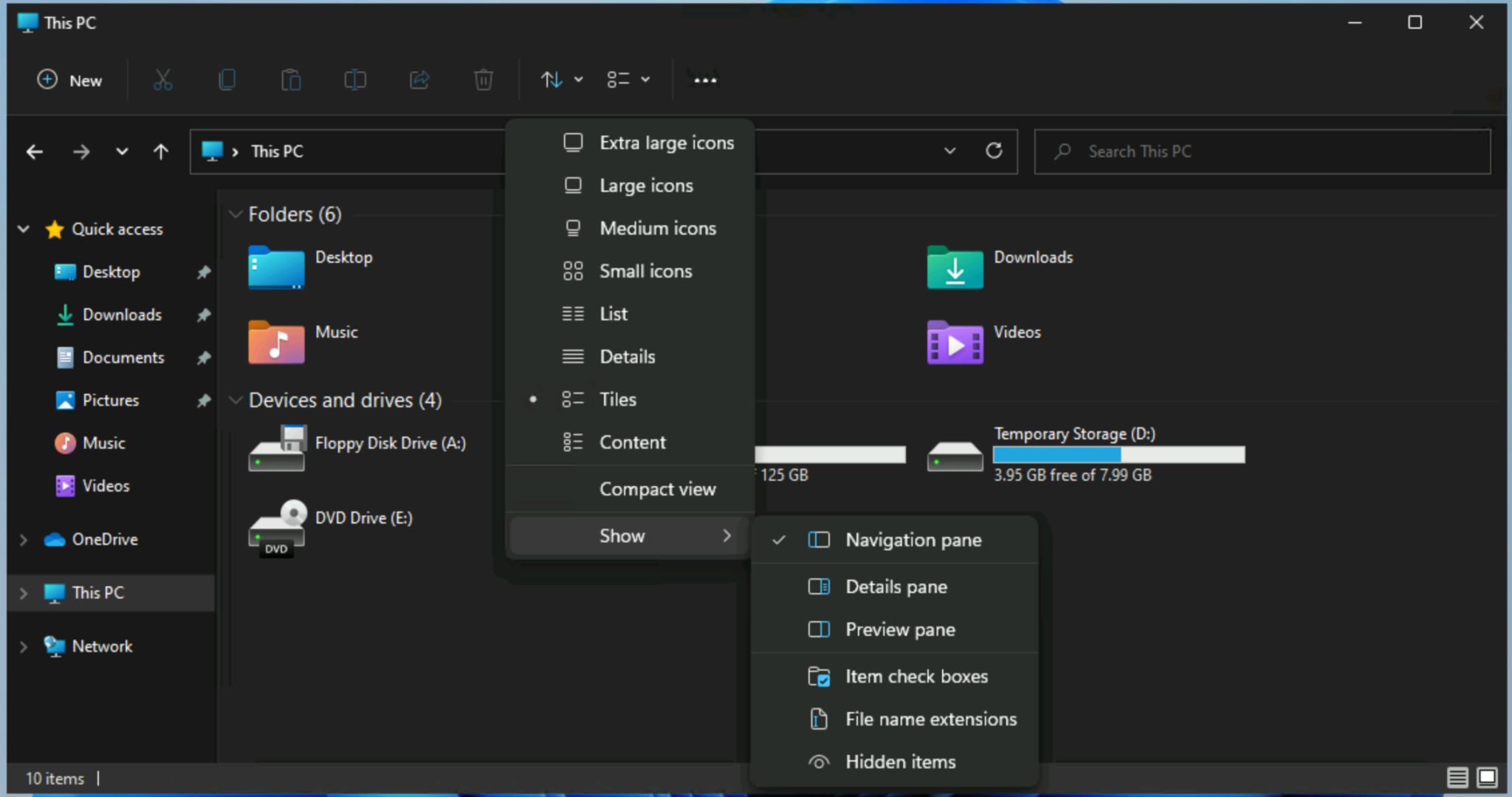
Task: Toggle Navigation pane off
Action: pyautogui.click(x=895, y=540)
